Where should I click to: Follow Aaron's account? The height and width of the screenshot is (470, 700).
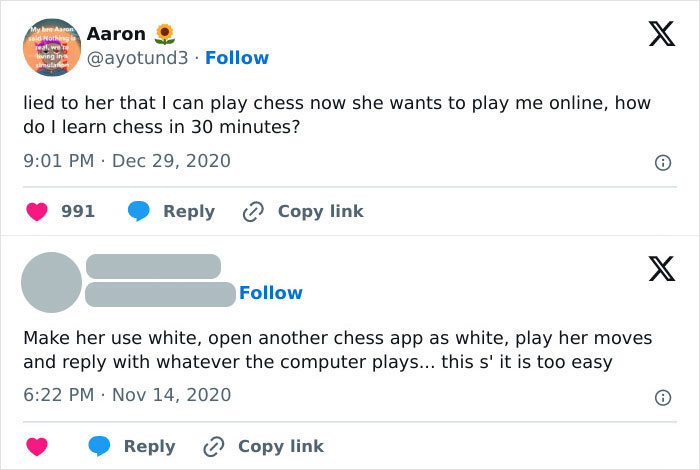point(237,58)
